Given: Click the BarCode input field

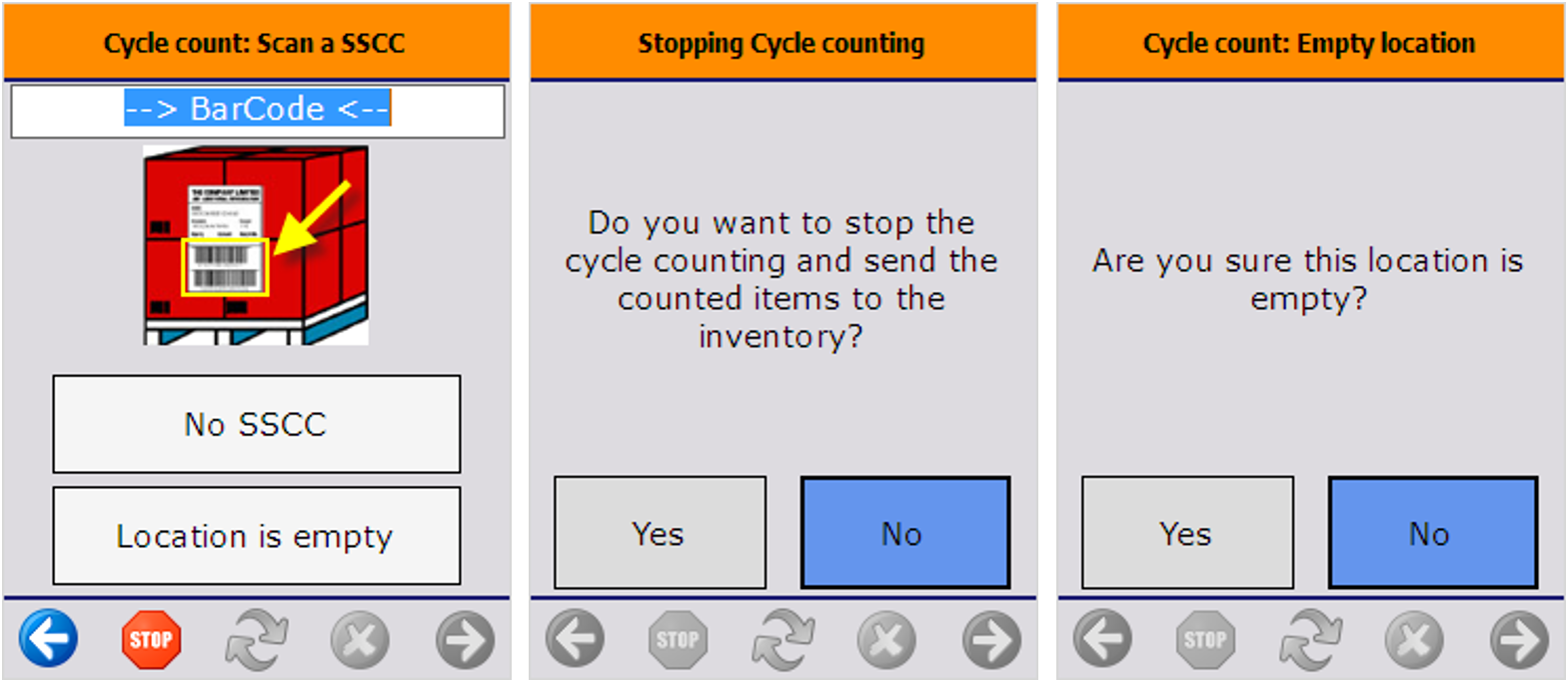Looking at the screenshot, I should point(257,110).
